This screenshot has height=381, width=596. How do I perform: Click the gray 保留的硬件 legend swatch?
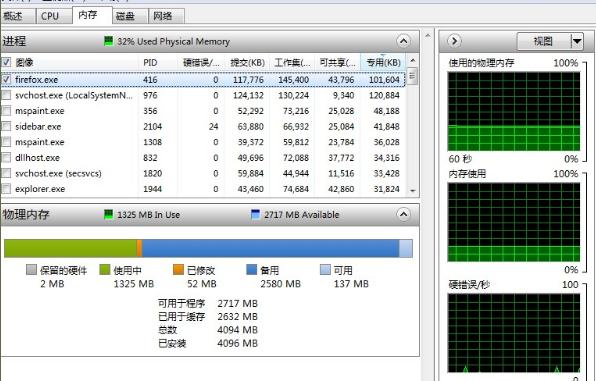[x=31, y=270]
